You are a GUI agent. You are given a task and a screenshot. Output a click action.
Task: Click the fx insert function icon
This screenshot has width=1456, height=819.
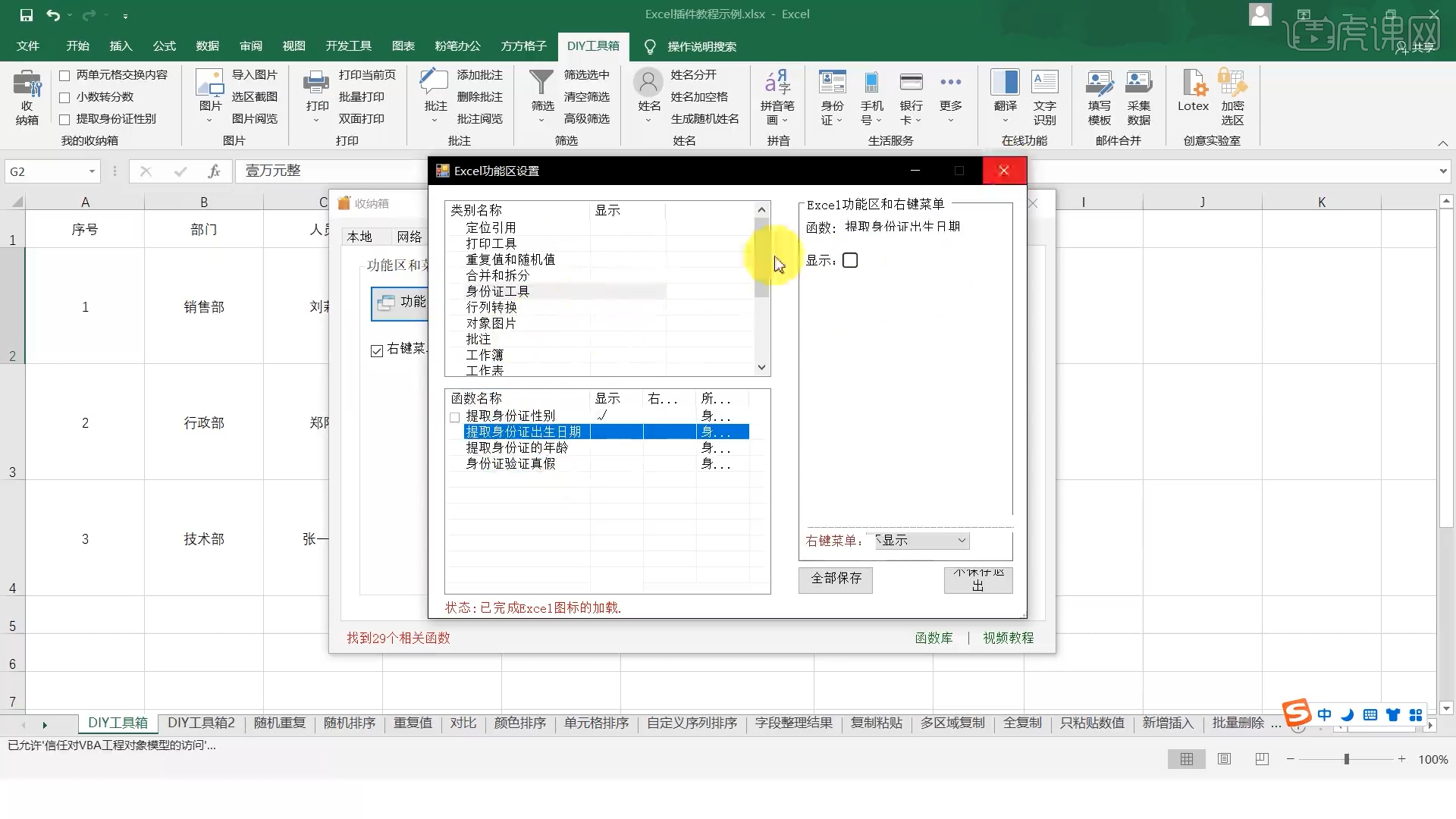tap(214, 171)
